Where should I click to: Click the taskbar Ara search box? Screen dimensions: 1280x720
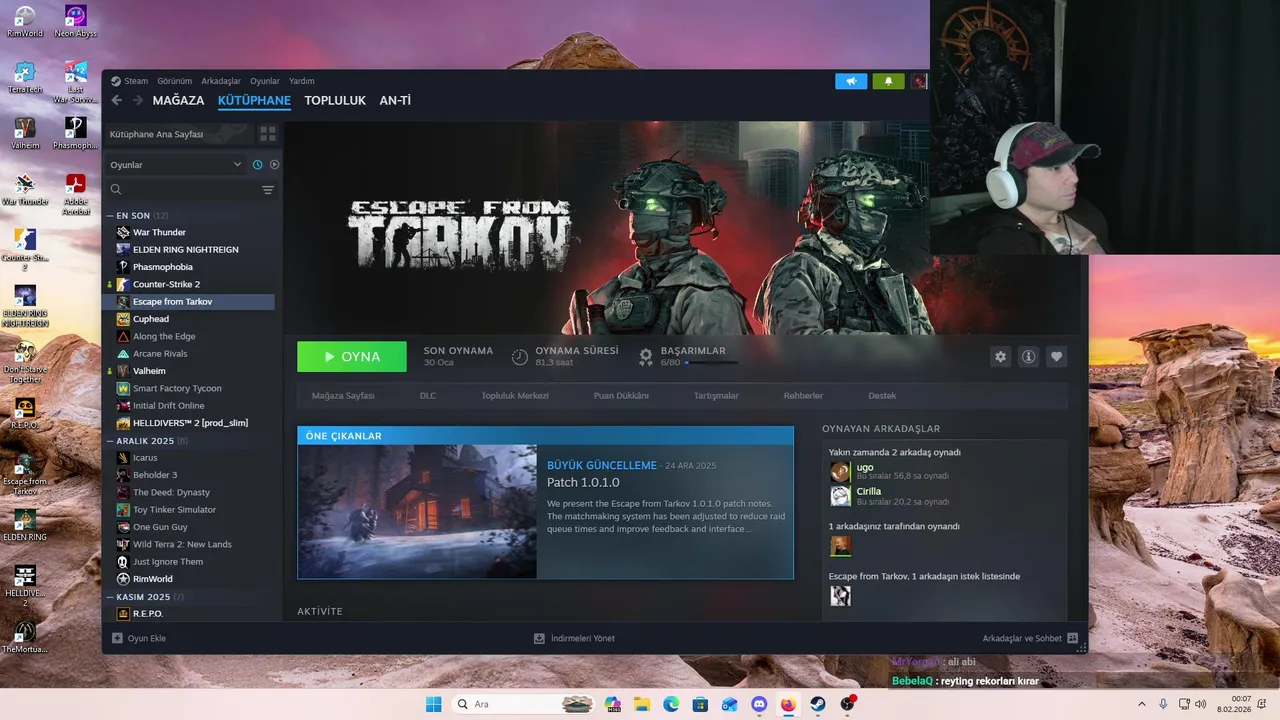click(525, 704)
